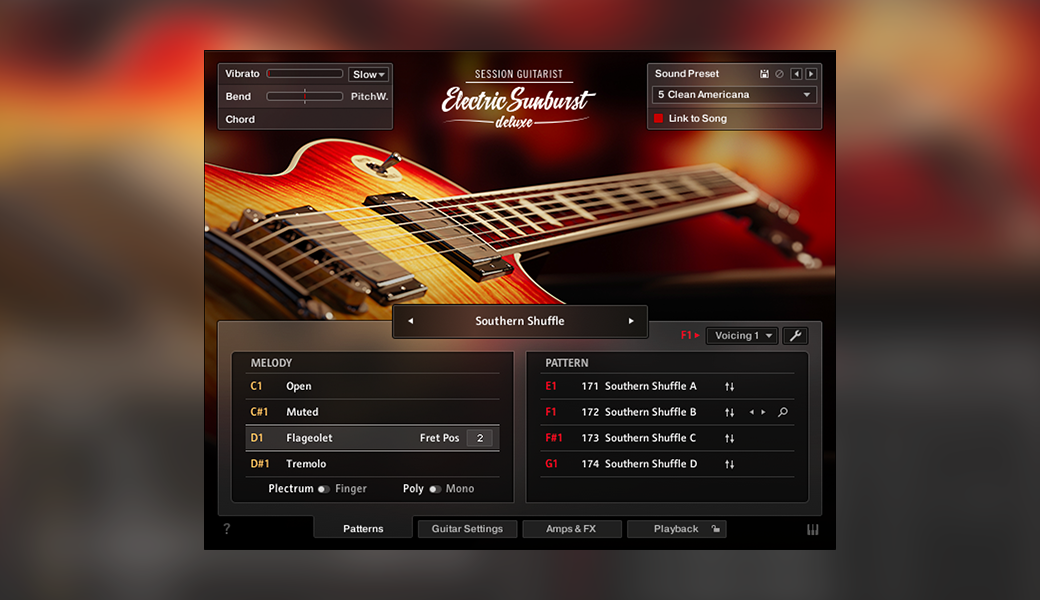This screenshot has height=600, width=1040.
Task: Go to the next sound preset
Action: pos(811,74)
